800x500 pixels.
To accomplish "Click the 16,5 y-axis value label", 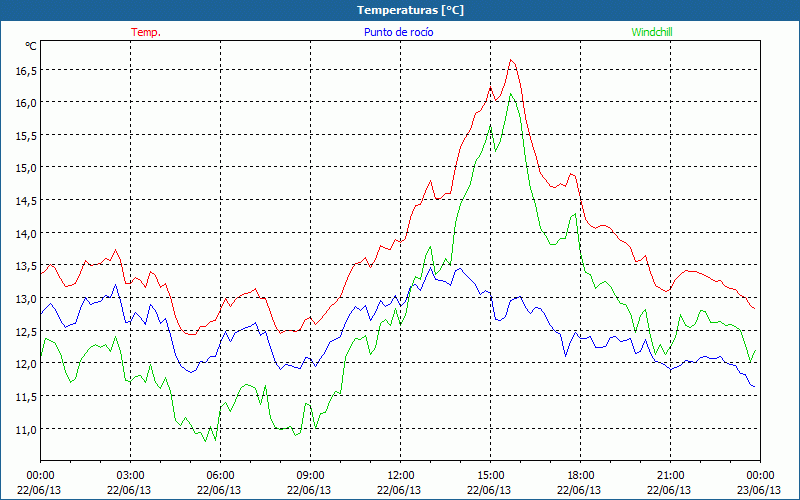I will [x=24, y=71].
